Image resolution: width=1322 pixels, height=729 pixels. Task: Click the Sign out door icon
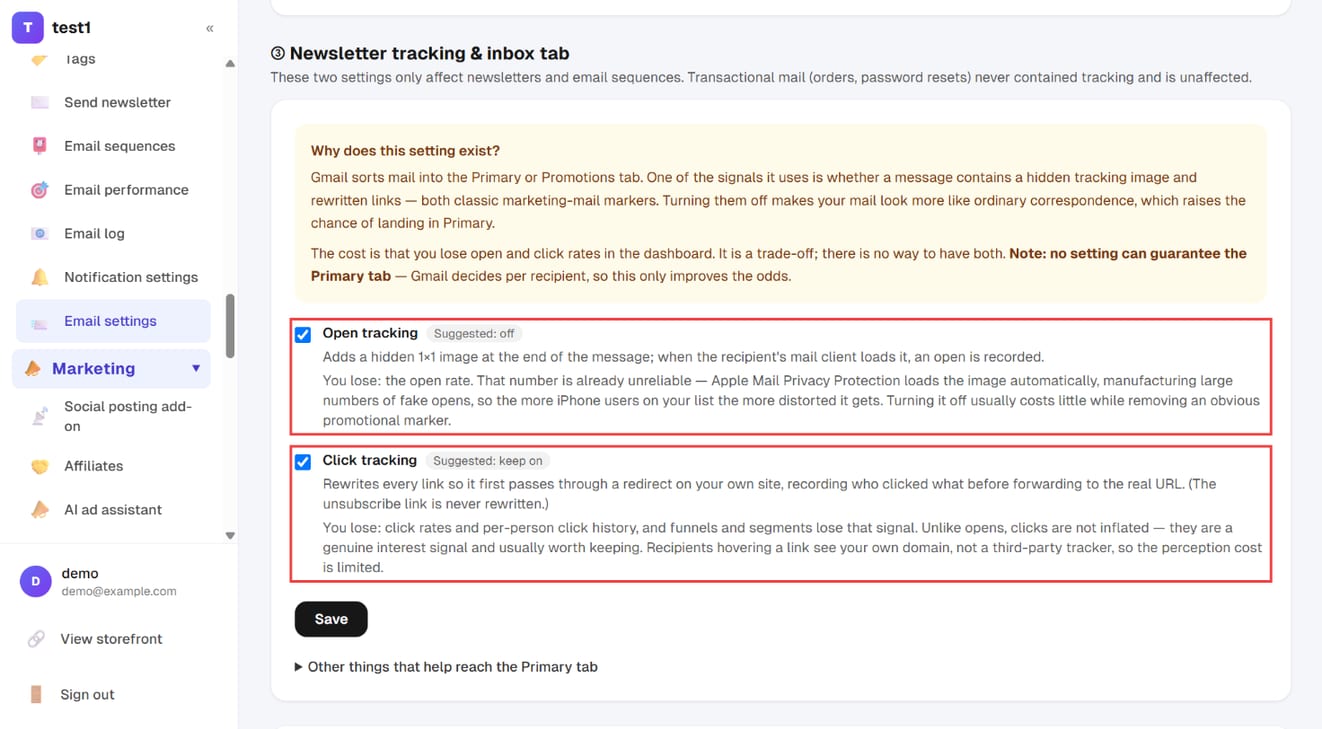(36, 694)
